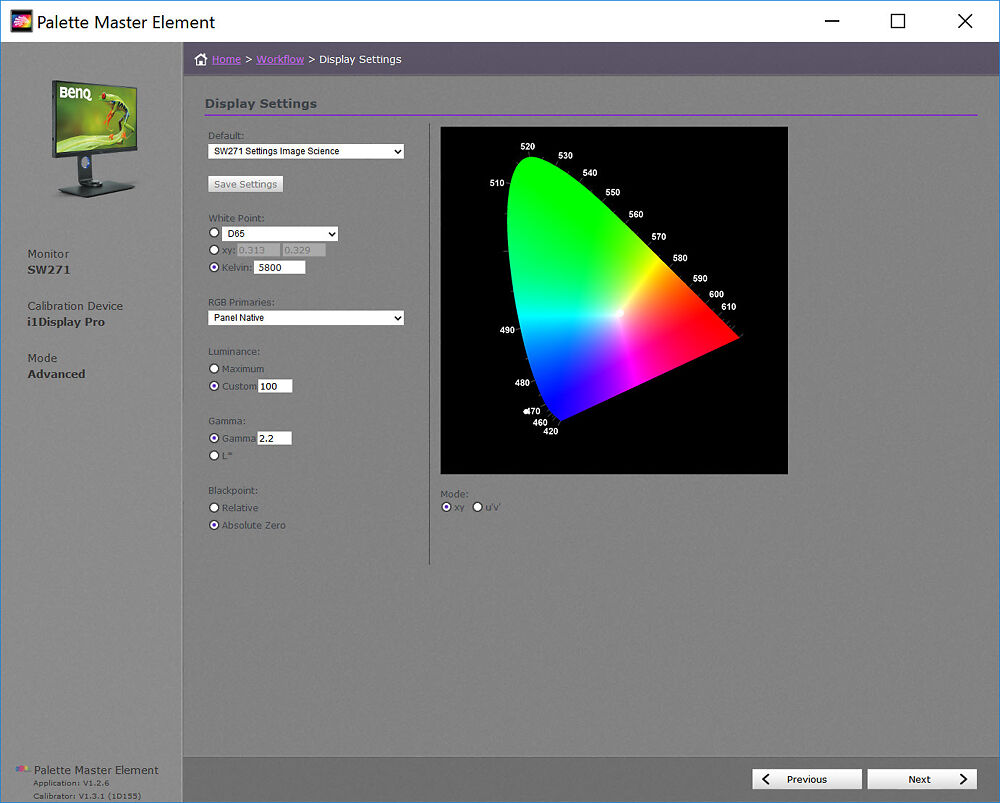Enable Custom luminance
Viewport: 1000px width, 803px height.
(x=214, y=386)
